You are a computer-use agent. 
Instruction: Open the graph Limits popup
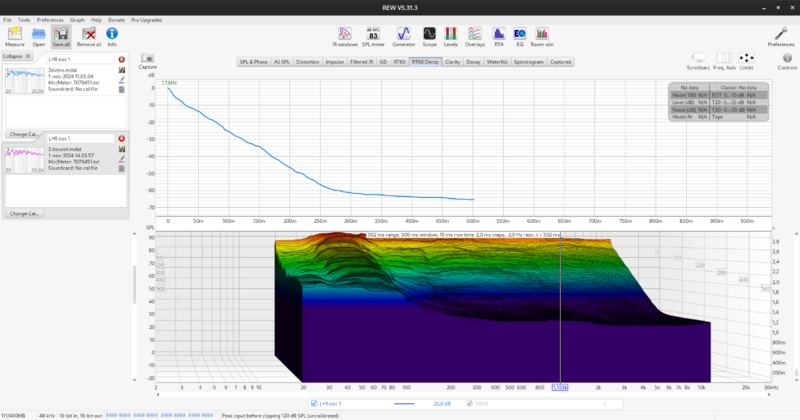(746, 59)
